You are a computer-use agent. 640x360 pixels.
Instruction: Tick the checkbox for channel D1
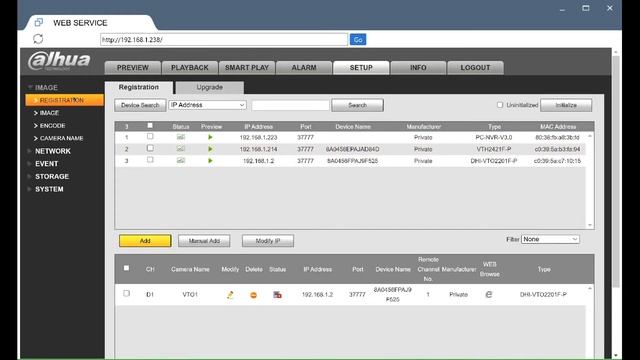coord(127,293)
